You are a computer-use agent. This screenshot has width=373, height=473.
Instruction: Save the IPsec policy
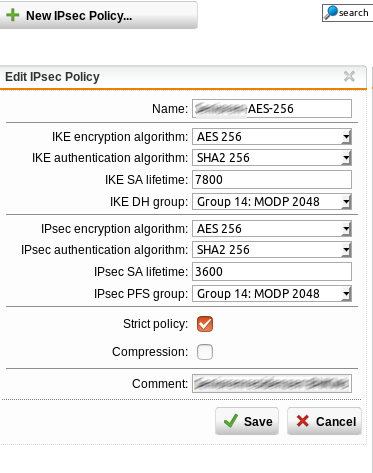click(247, 421)
